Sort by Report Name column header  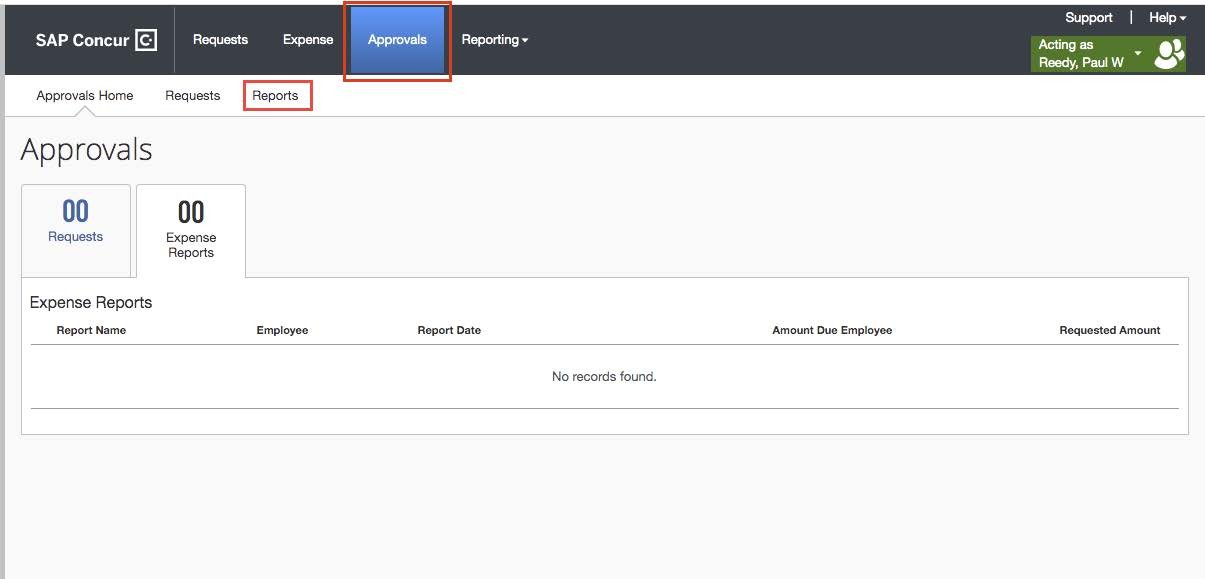coord(91,330)
